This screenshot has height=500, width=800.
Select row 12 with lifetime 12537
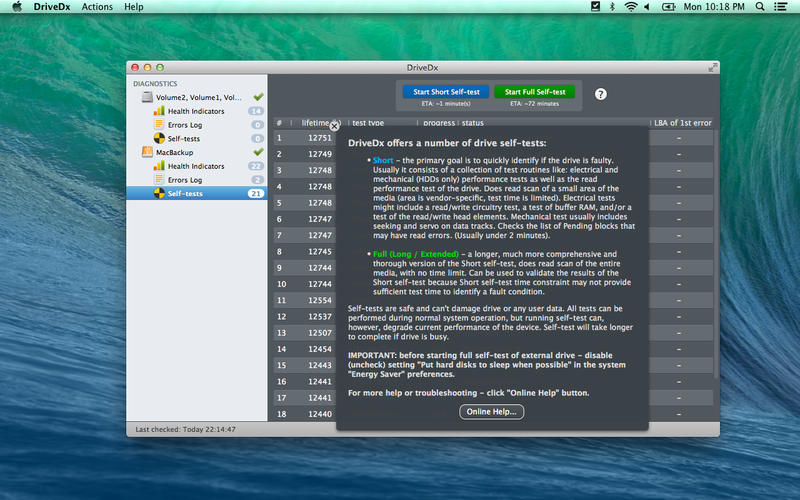click(305, 316)
